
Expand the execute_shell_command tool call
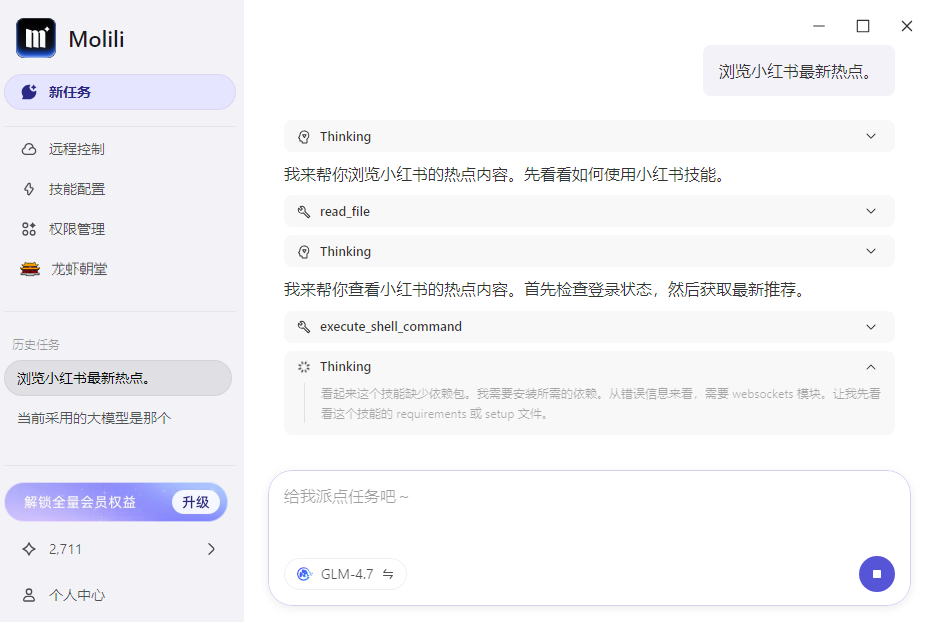click(589, 327)
